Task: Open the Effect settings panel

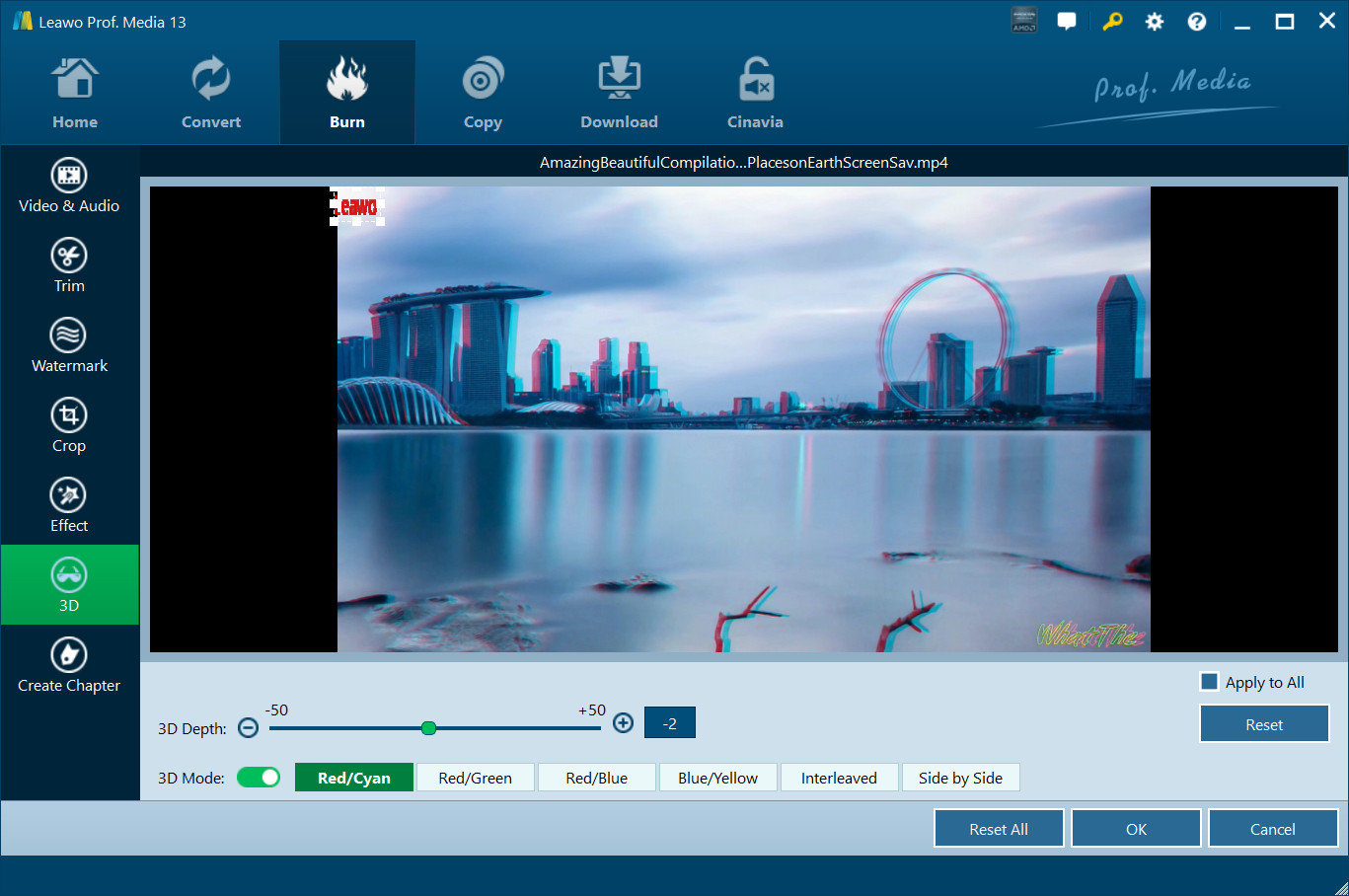Action: click(x=69, y=505)
